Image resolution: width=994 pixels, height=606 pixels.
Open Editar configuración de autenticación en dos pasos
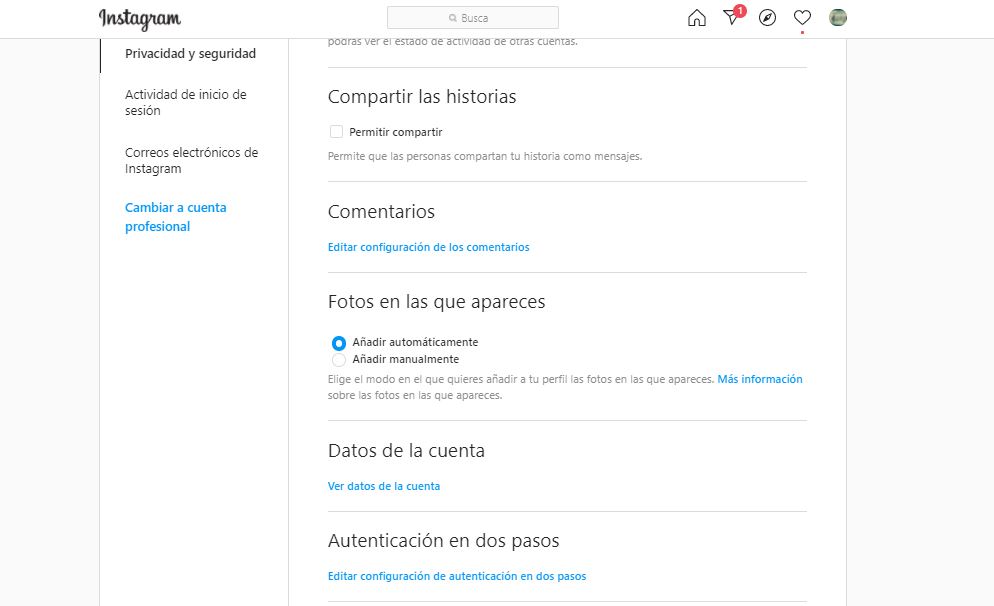[457, 576]
